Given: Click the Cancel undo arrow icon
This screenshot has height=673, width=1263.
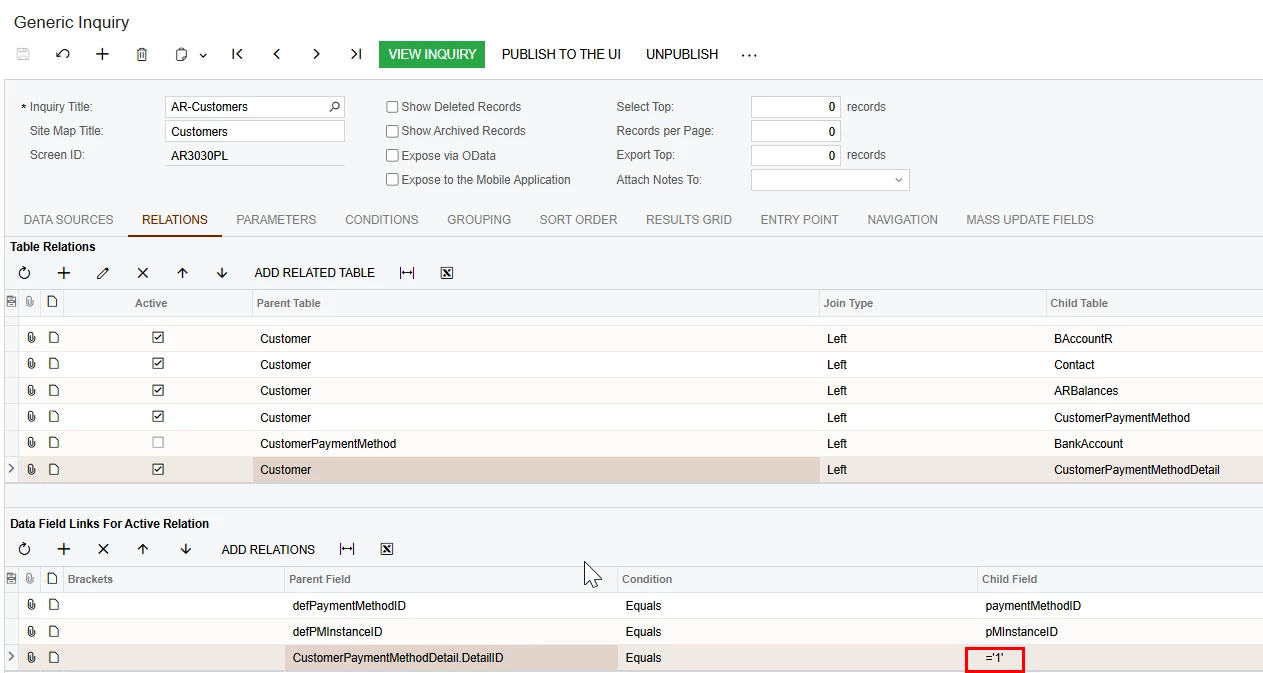Looking at the screenshot, I should pyautogui.click(x=63, y=54).
